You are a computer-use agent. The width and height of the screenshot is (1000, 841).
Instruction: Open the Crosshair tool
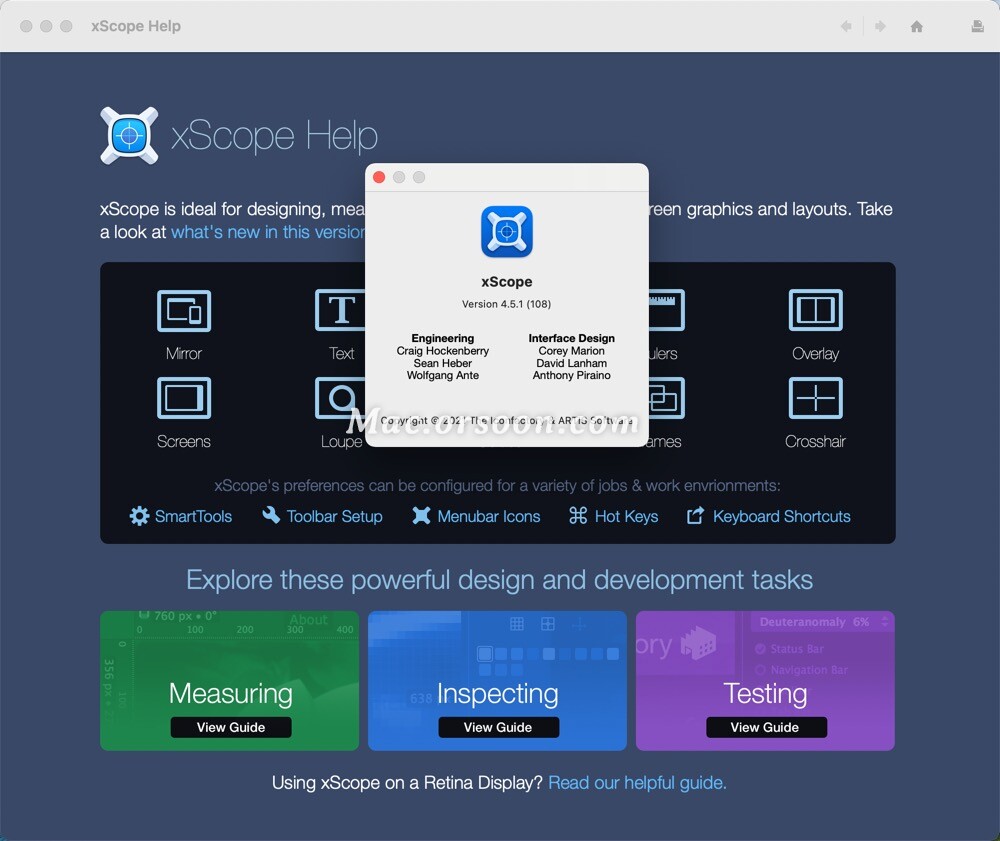pyautogui.click(x=816, y=397)
